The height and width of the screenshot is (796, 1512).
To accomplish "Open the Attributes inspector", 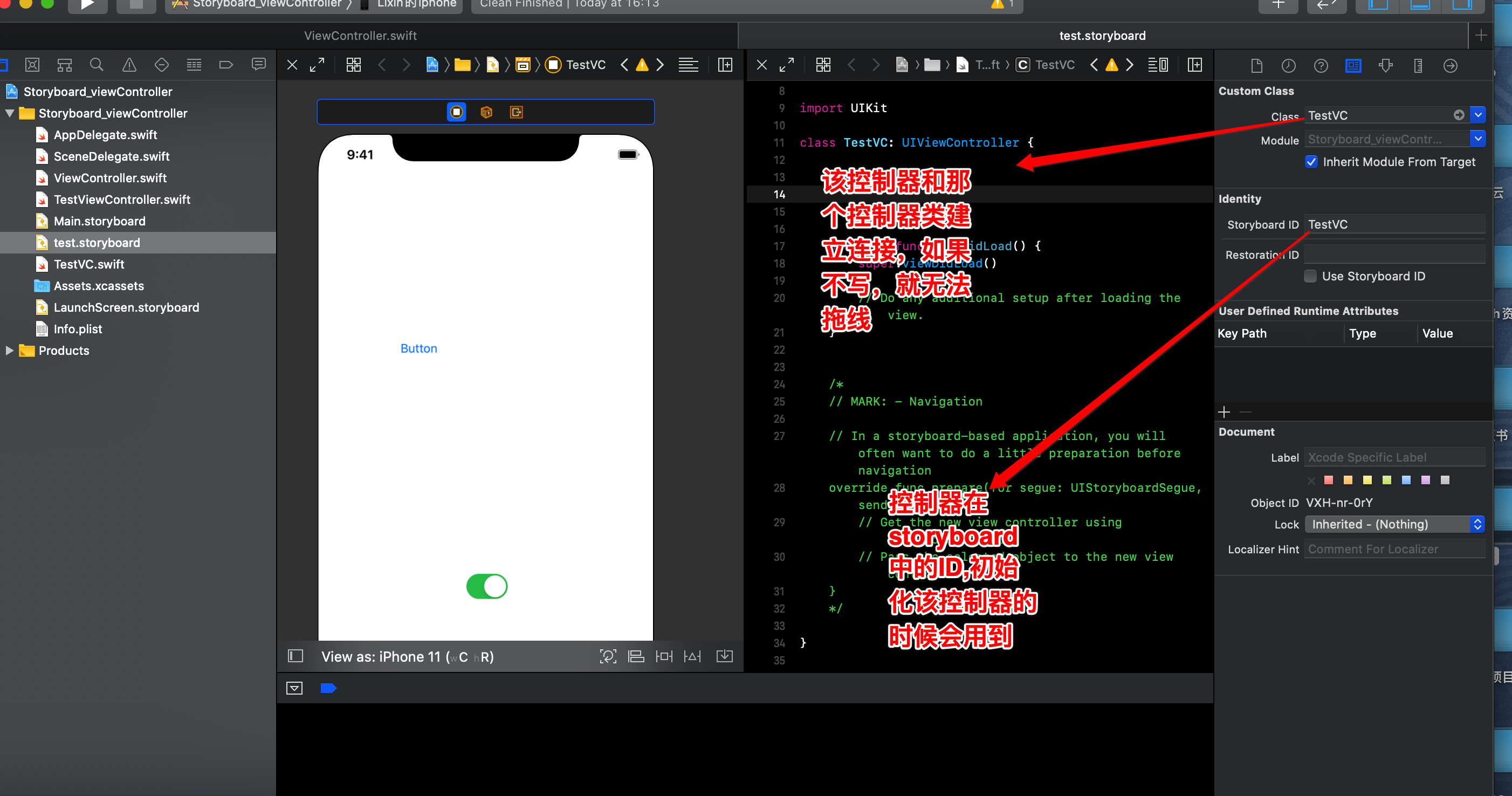I will pyautogui.click(x=1386, y=66).
